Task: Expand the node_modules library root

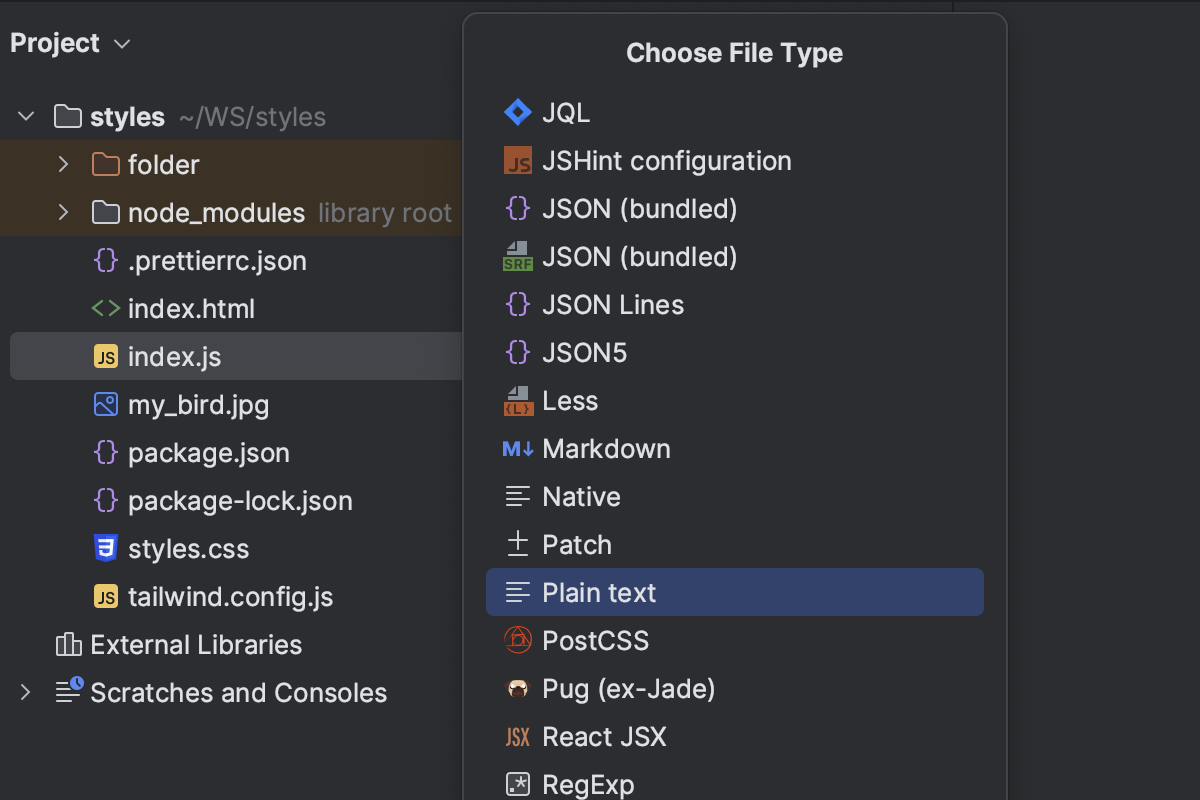Action: coord(62,212)
